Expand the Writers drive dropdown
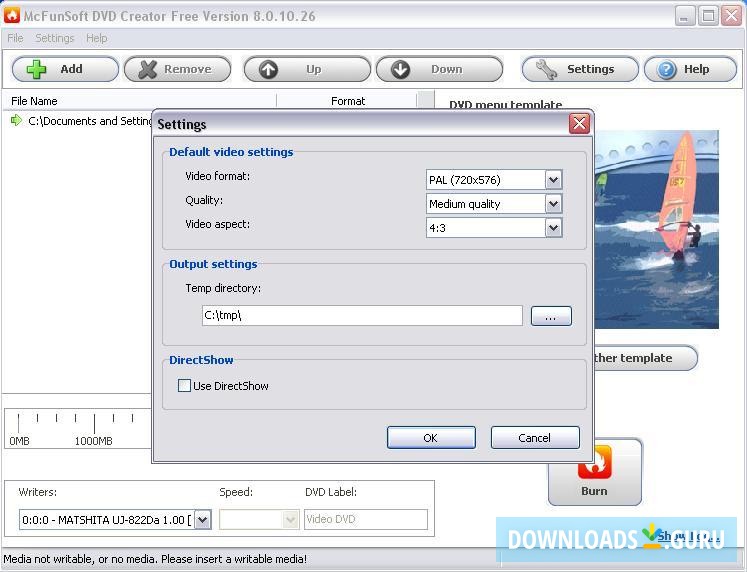 (x=203, y=519)
